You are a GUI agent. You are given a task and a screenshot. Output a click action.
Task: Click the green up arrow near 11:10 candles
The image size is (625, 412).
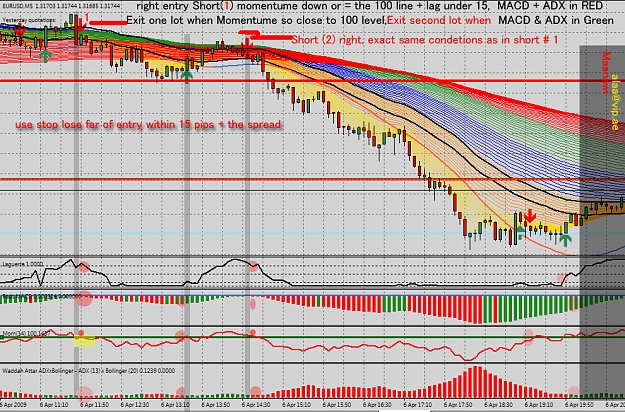point(46,55)
